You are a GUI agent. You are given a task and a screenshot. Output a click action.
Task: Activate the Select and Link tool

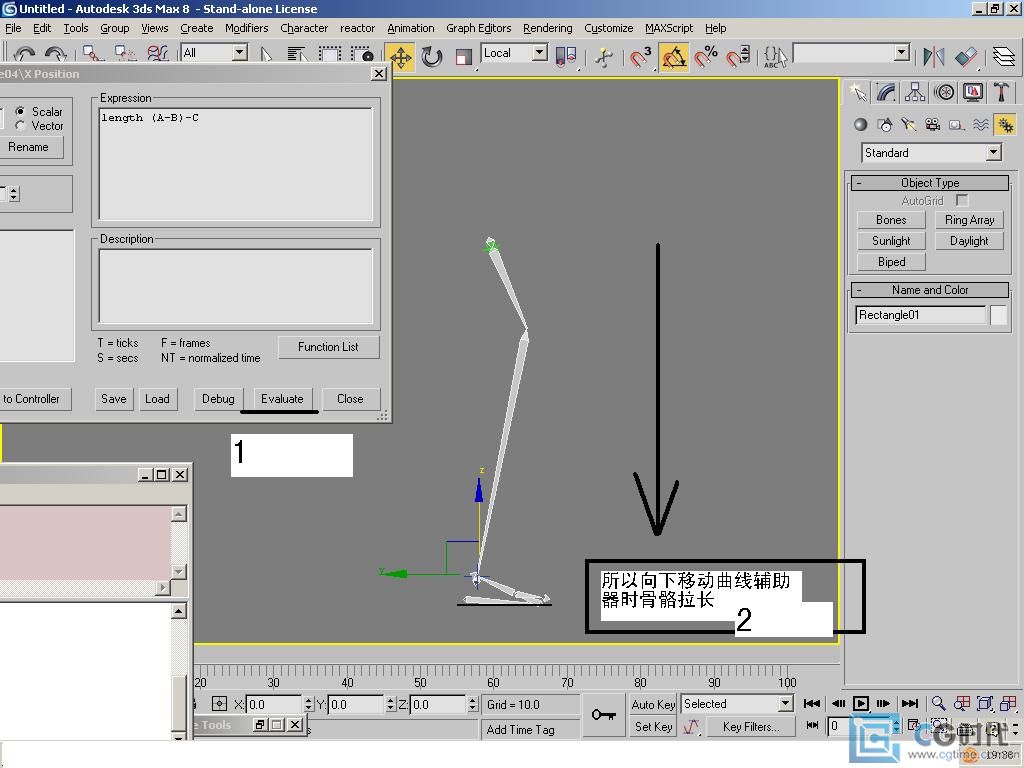coord(93,55)
